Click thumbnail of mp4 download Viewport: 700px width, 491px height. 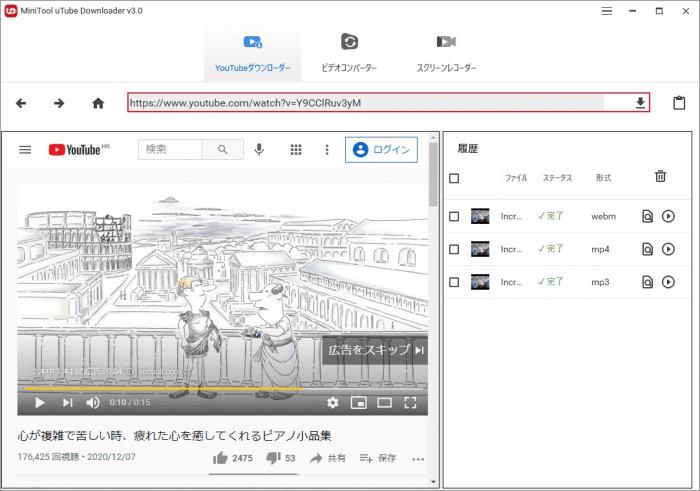pyautogui.click(x=480, y=249)
